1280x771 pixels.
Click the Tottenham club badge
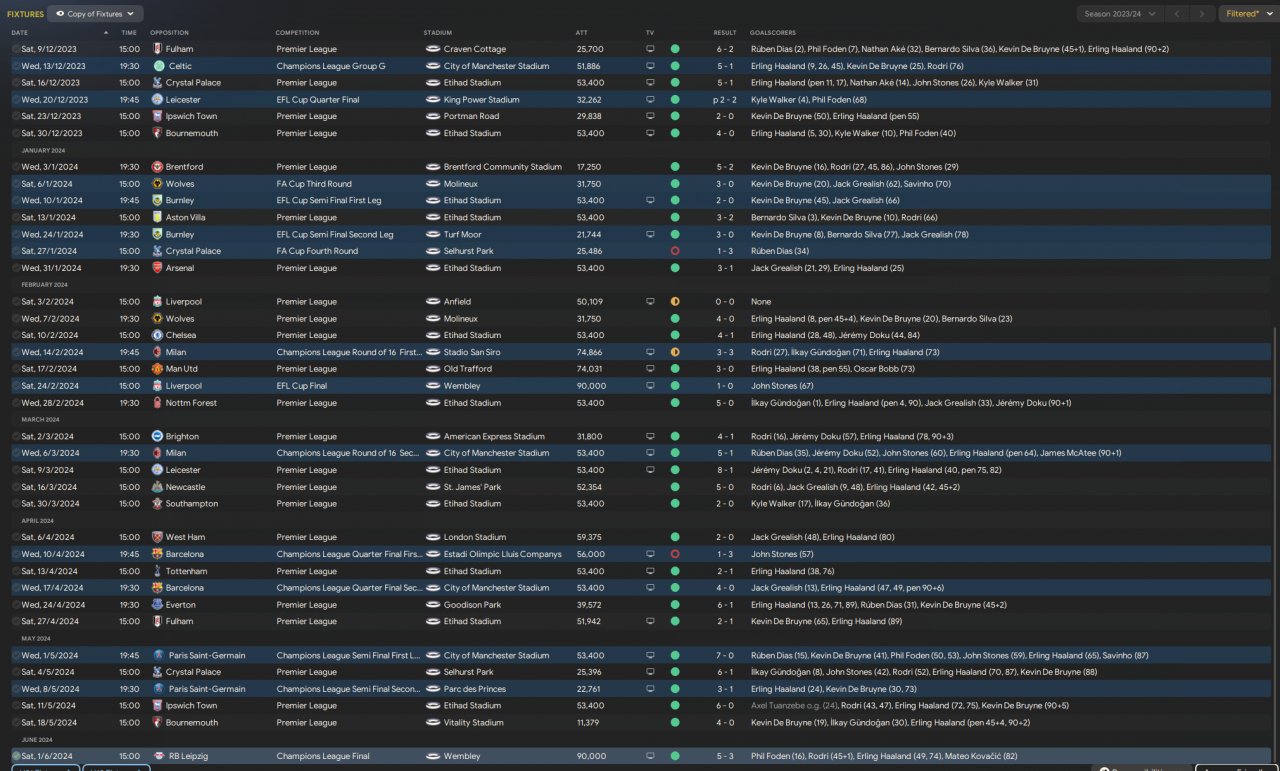click(157, 571)
